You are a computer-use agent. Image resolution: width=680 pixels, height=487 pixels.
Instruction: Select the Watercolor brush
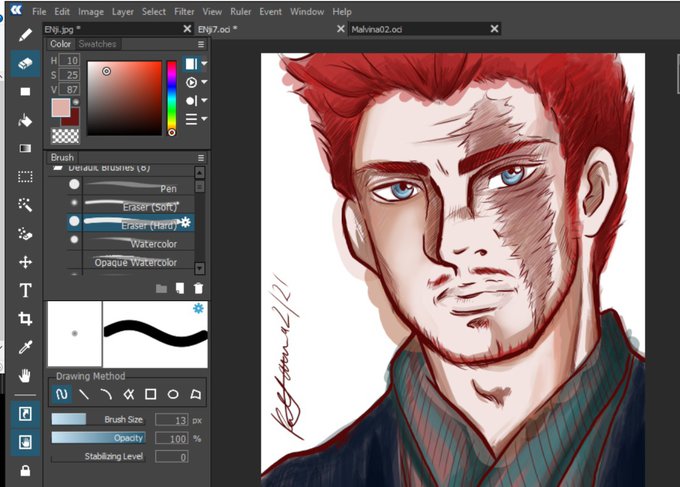coord(130,241)
